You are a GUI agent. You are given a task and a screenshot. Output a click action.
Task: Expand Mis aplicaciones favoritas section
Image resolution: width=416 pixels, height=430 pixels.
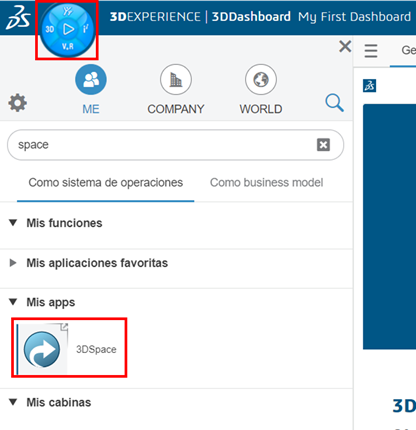(x=13, y=263)
